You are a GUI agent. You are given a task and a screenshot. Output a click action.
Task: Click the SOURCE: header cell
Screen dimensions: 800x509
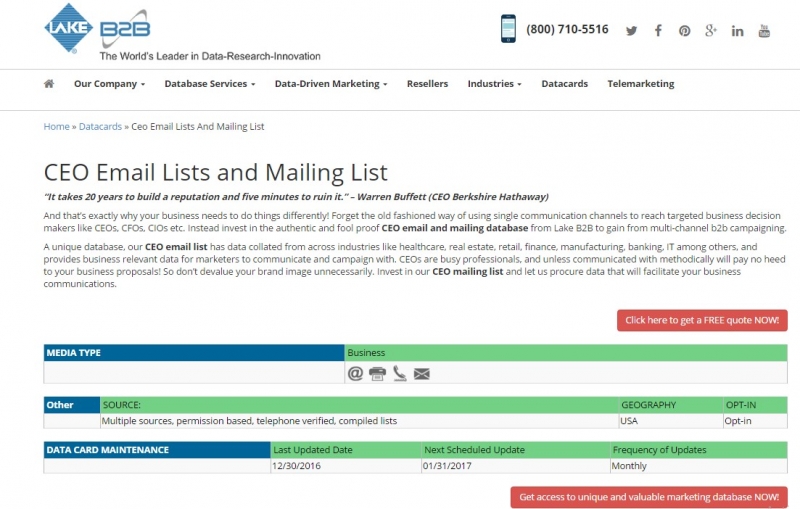point(359,405)
